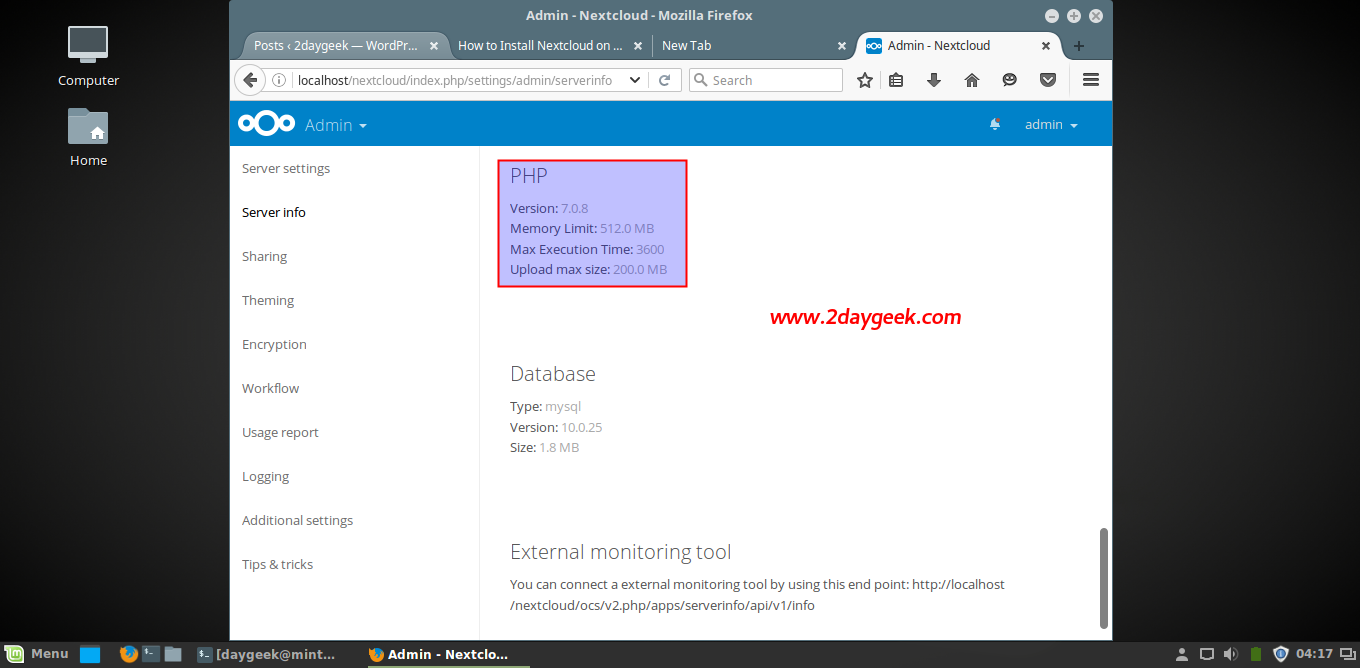Open the Computer desktop icon
Viewport: 1360px width, 668px height.
click(88, 56)
